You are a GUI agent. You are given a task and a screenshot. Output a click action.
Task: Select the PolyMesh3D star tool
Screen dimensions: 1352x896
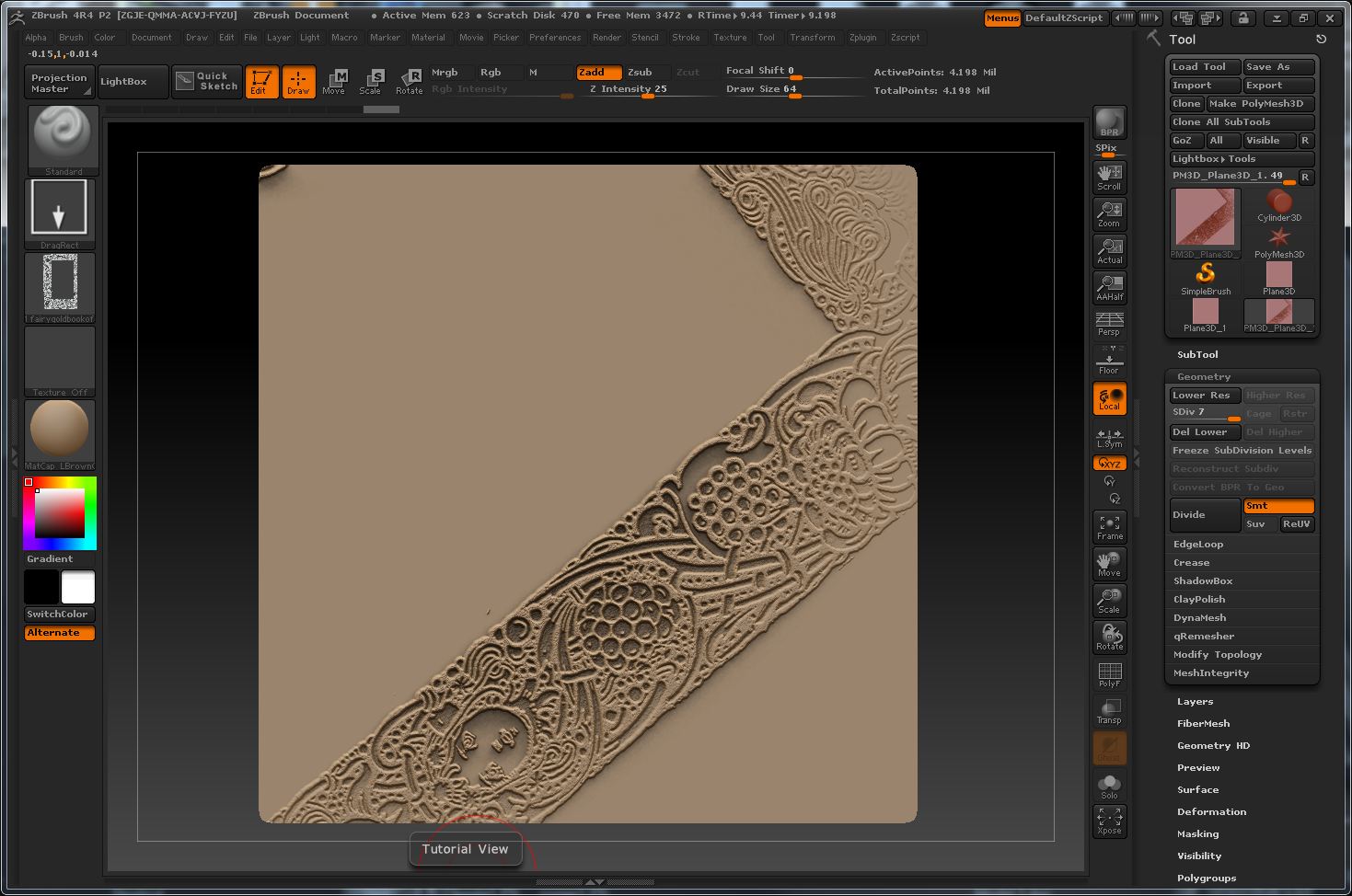[1279, 243]
